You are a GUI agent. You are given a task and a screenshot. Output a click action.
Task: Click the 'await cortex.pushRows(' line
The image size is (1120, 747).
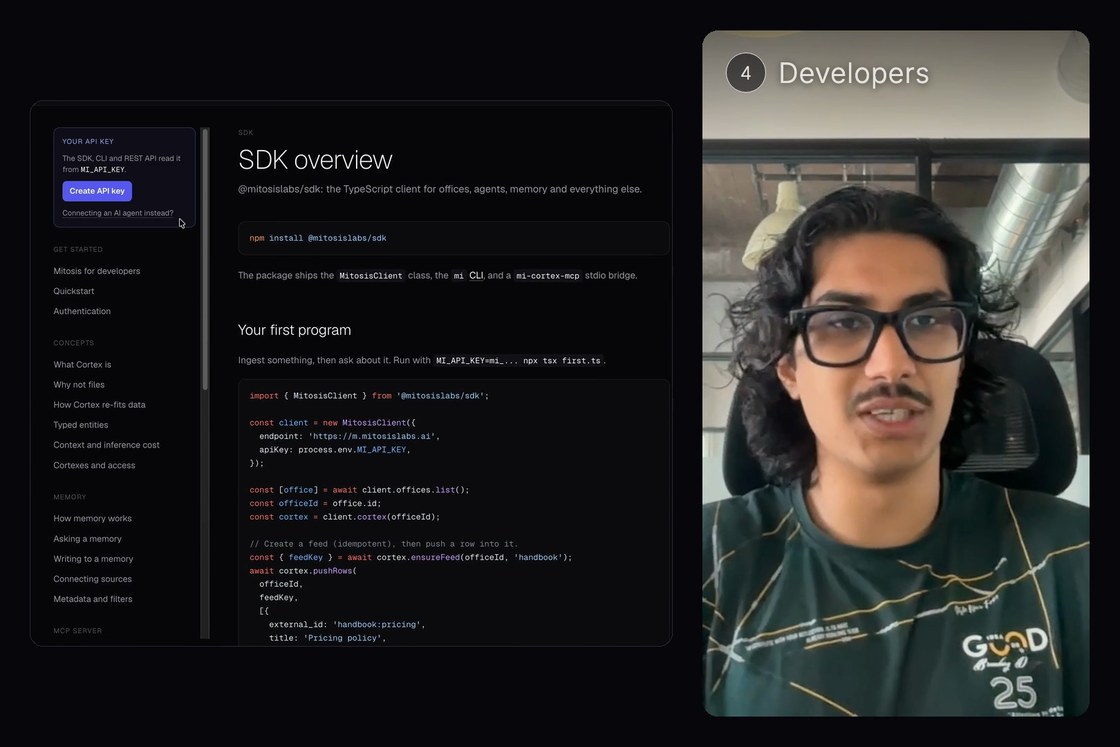point(303,571)
